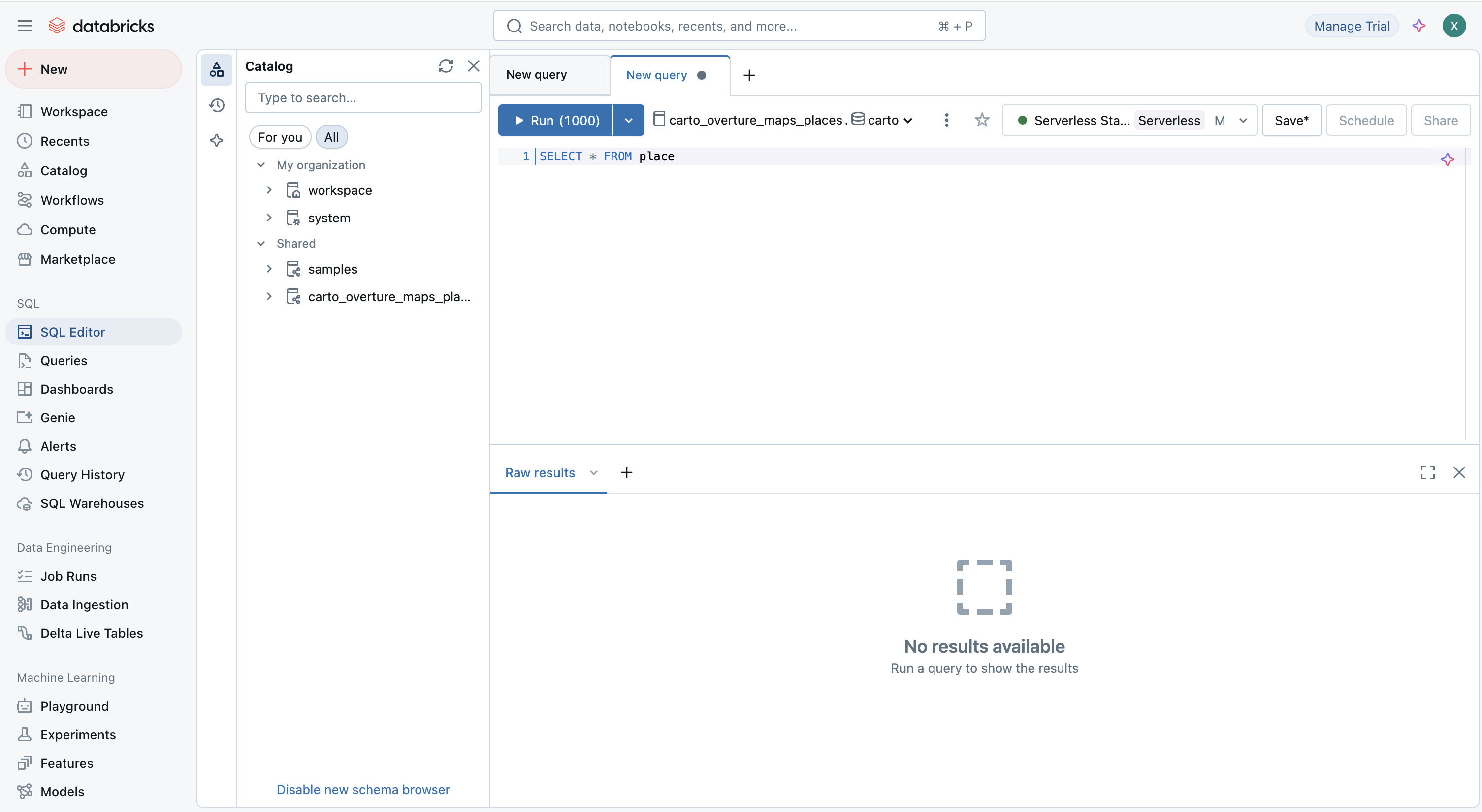Toggle the hamburger sidebar menu
Viewport: 1482px width, 812px height.
click(x=24, y=26)
